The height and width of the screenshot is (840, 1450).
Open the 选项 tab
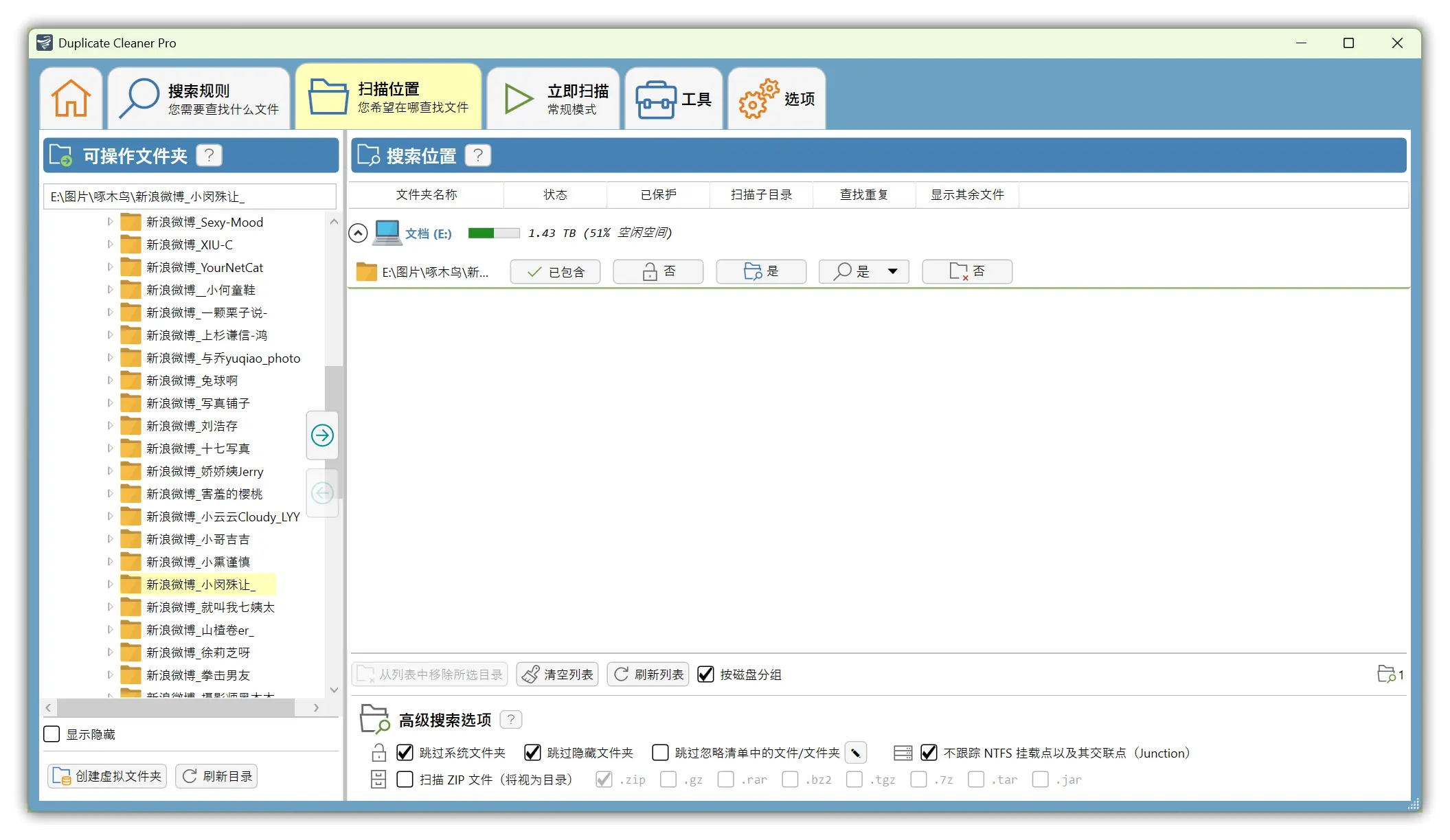coord(777,98)
